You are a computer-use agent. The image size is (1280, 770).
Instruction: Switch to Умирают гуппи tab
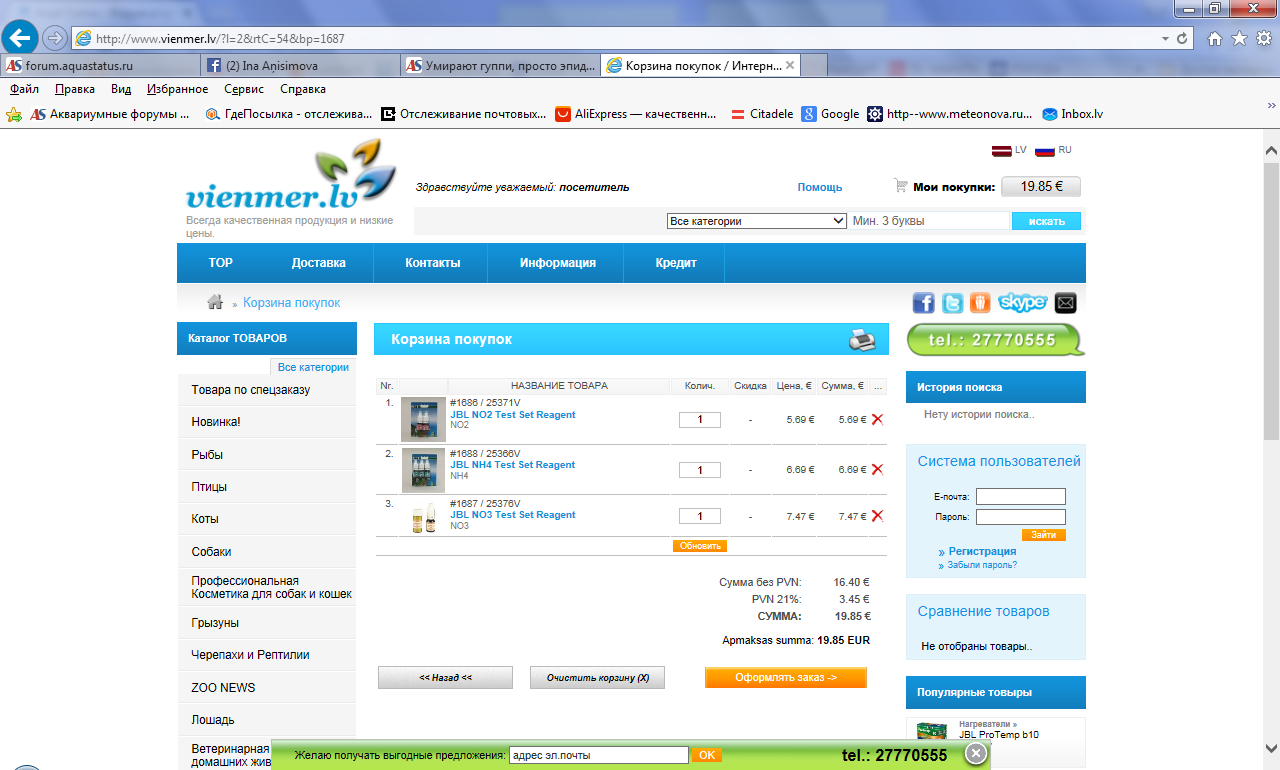(500, 65)
